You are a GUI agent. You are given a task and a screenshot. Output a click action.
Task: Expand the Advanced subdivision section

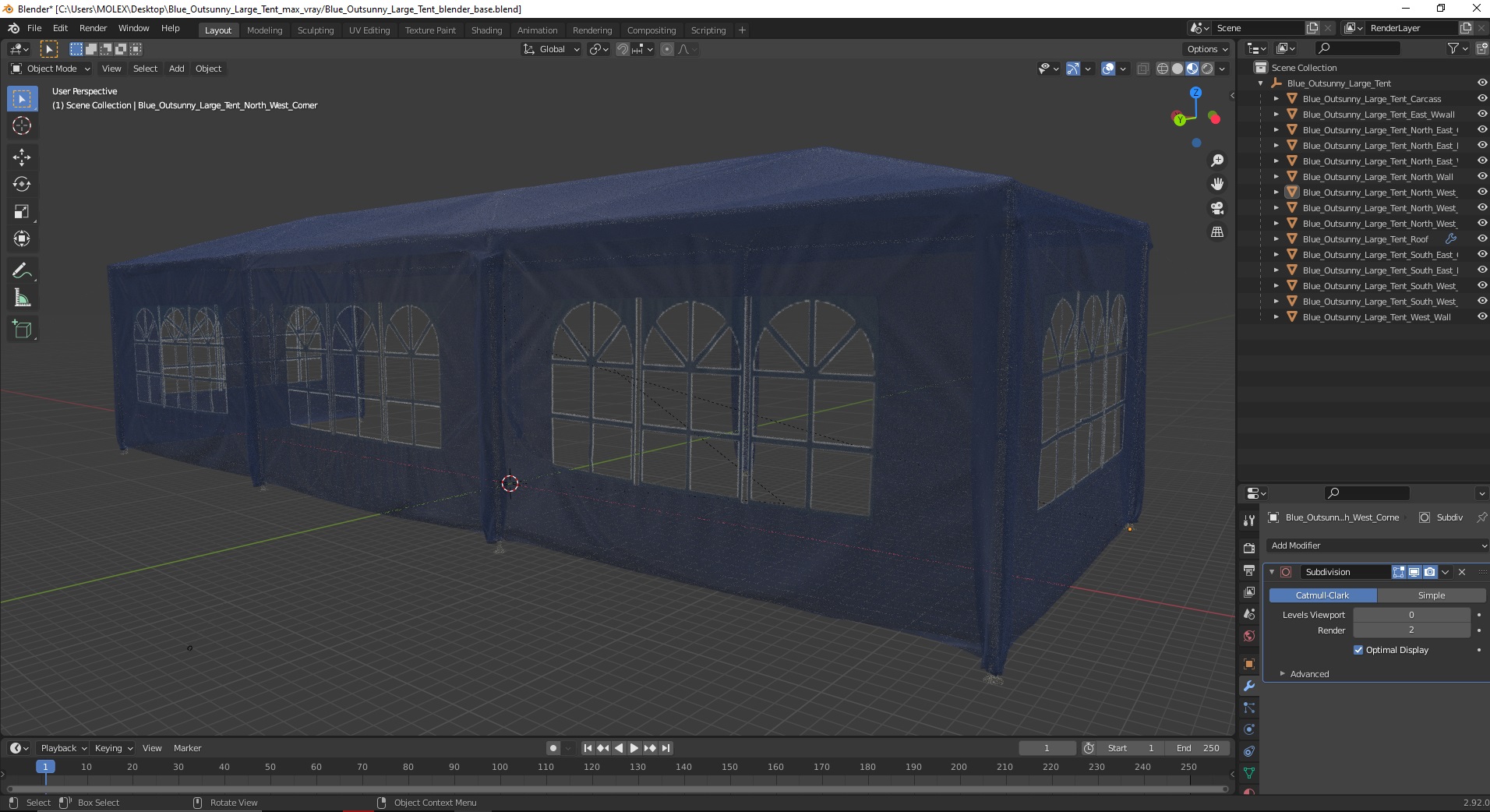1309,674
